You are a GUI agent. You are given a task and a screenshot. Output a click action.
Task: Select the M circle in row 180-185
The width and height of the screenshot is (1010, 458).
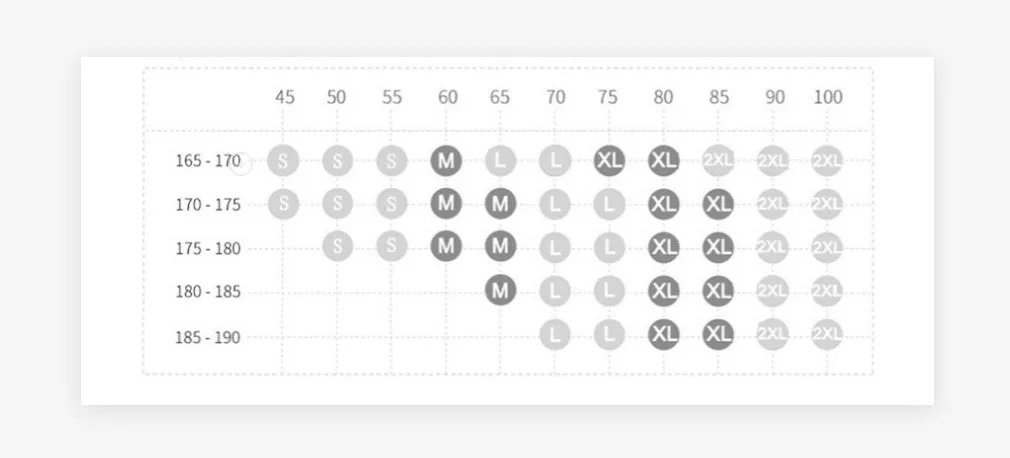500,291
